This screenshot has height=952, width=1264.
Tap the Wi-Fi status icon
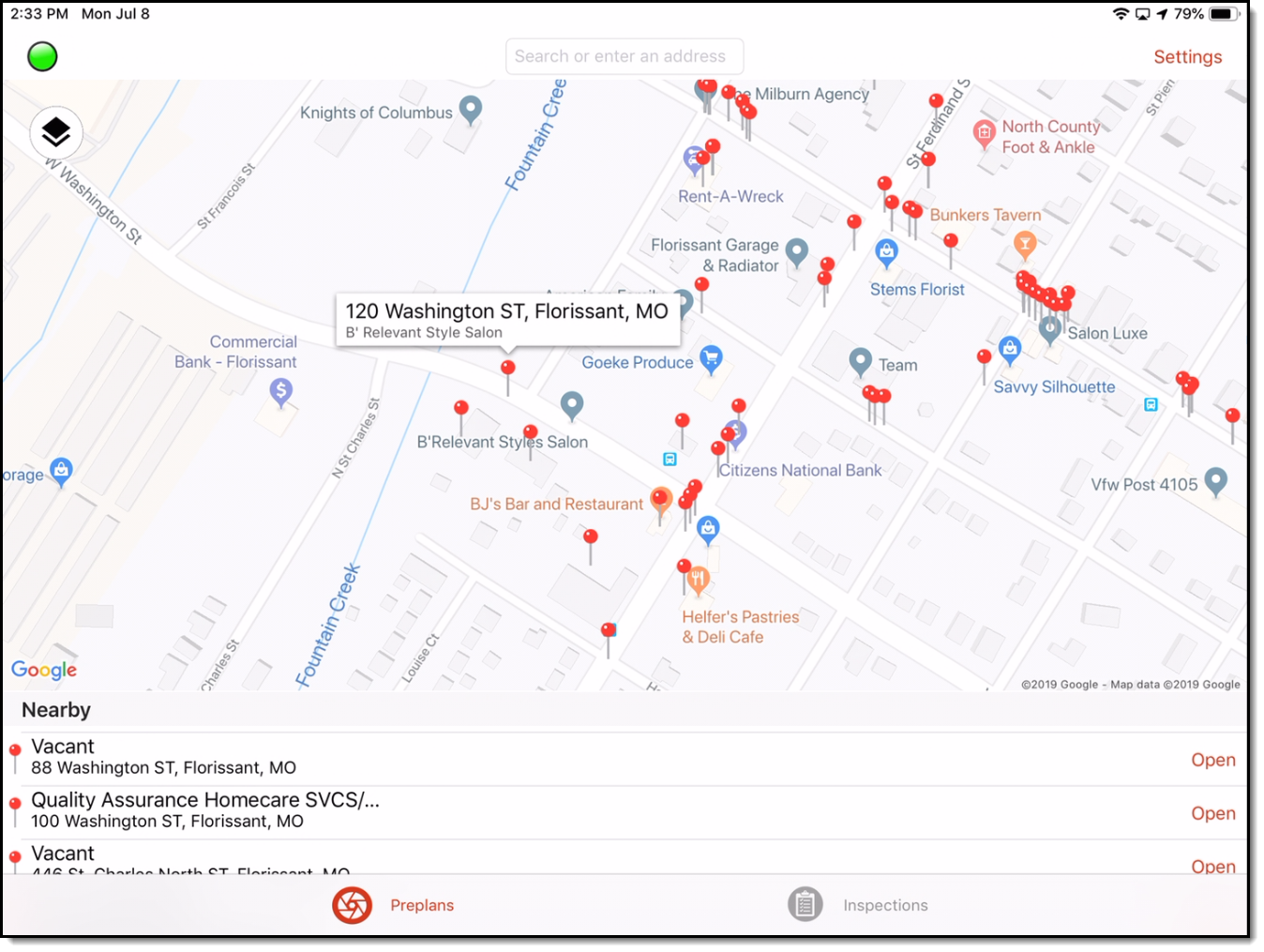(x=1120, y=14)
